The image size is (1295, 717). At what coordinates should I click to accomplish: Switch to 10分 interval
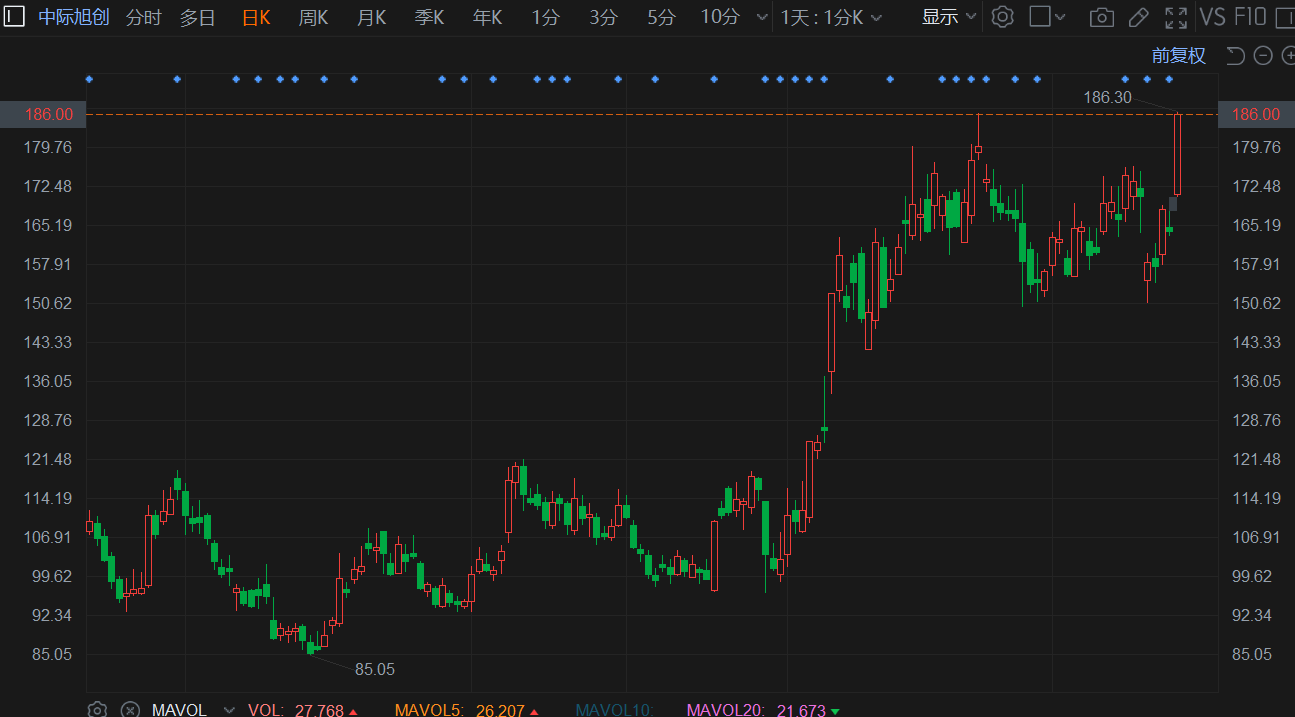click(x=720, y=17)
